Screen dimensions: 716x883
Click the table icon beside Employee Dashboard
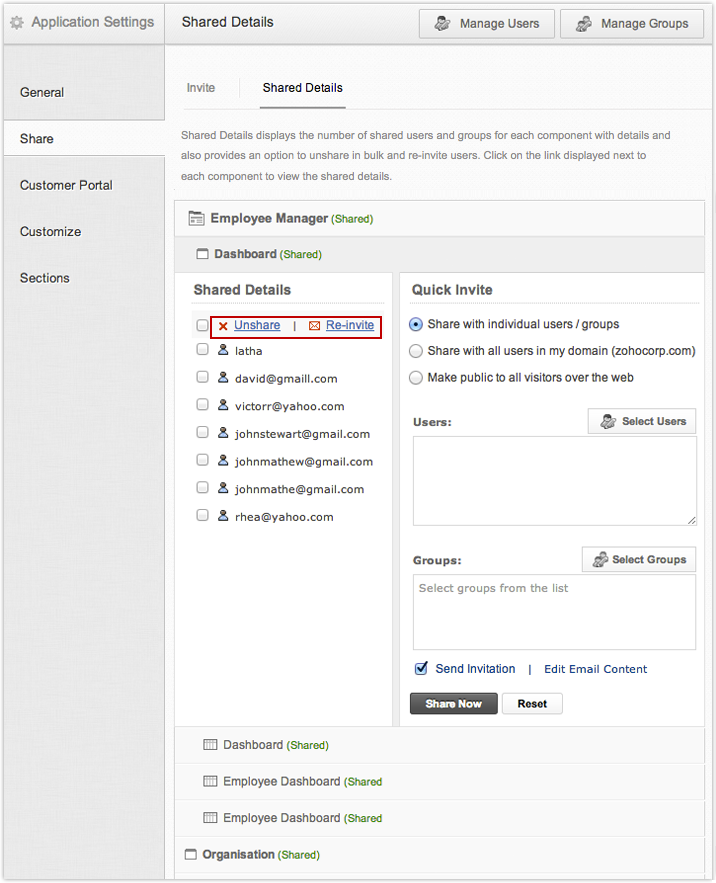[x=210, y=781]
